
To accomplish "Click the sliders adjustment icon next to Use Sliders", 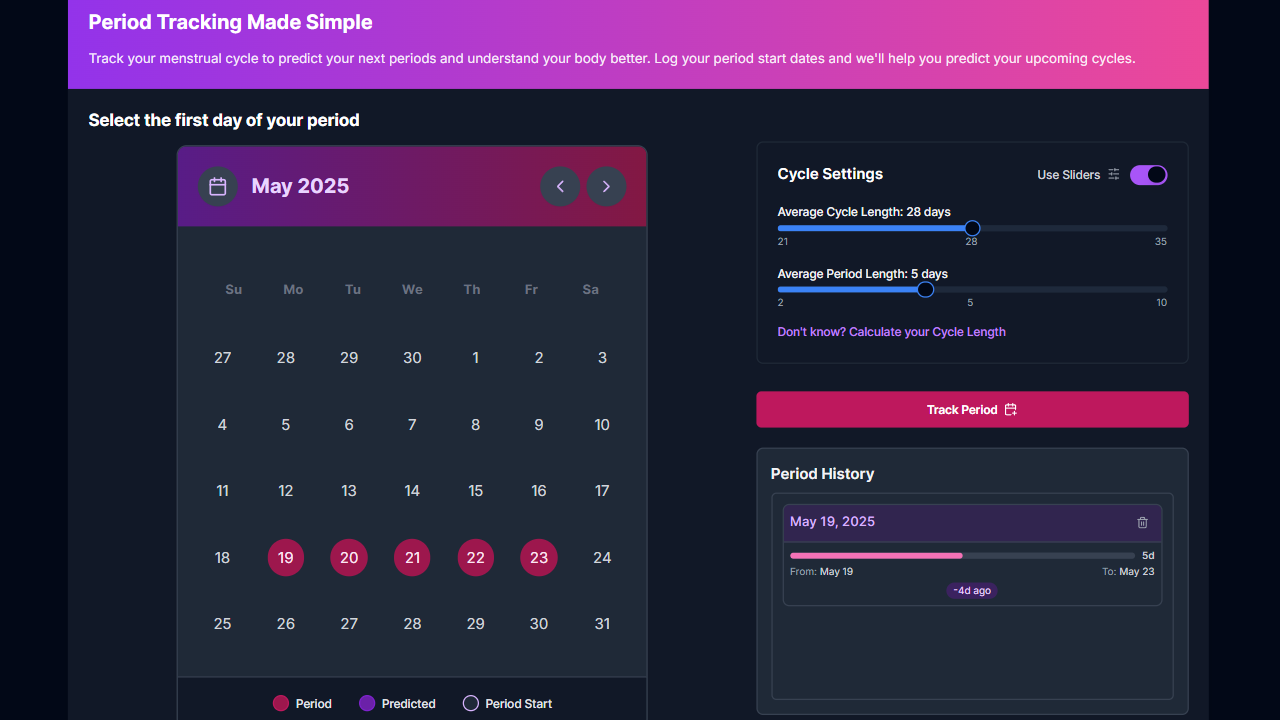I will 1114,175.
